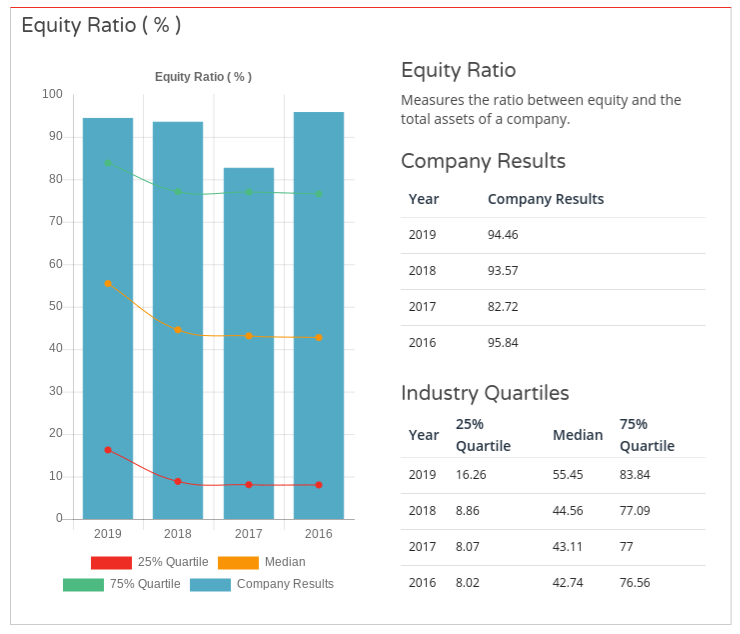Image resolution: width=740 pixels, height=634 pixels.
Task: Toggle the Median legend series
Action: (x=284, y=562)
